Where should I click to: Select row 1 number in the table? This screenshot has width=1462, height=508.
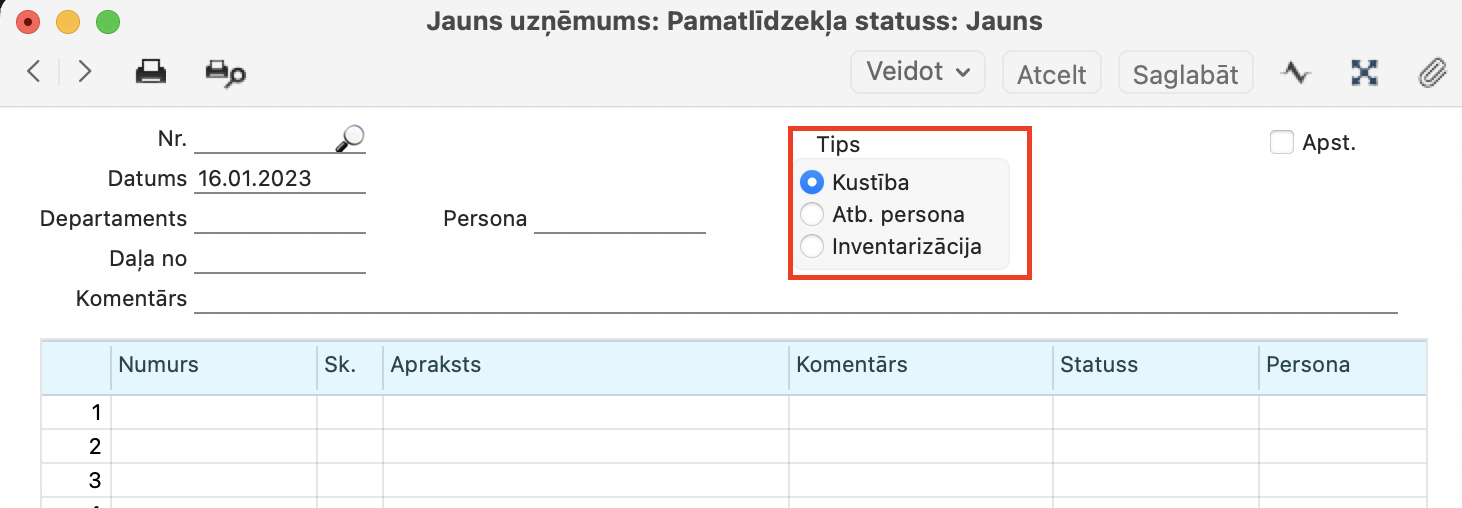[x=96, y=413]
